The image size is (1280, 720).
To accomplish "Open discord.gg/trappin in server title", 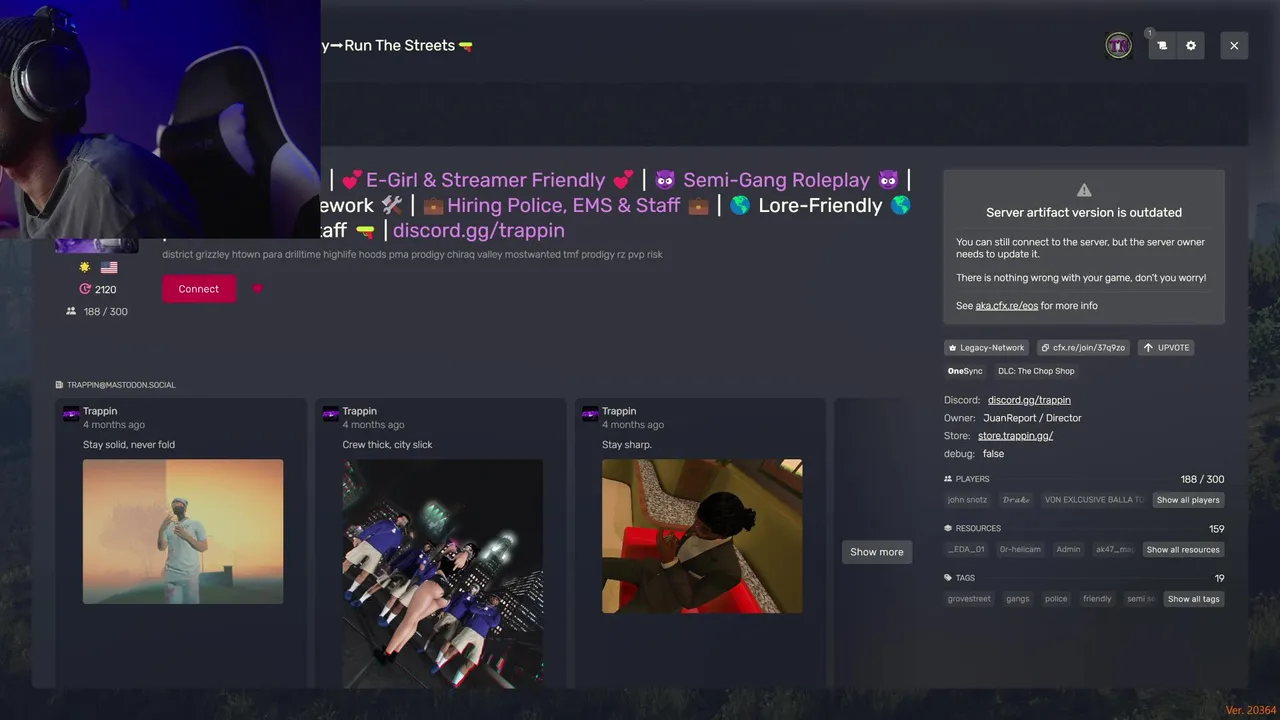I will pos(478,230).
